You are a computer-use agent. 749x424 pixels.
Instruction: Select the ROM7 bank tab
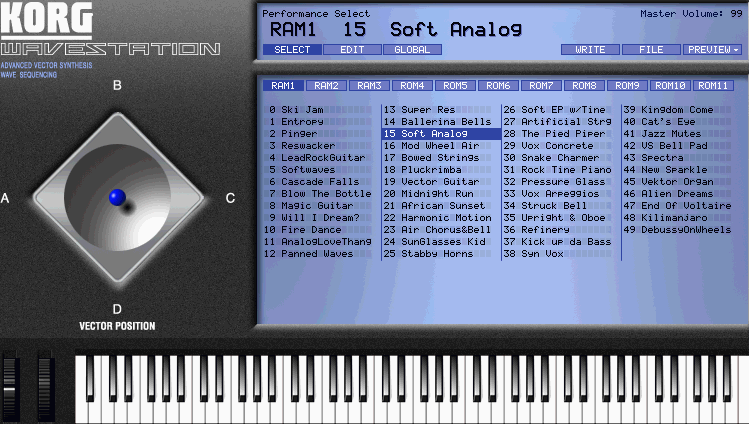click(x=541, y=85)
